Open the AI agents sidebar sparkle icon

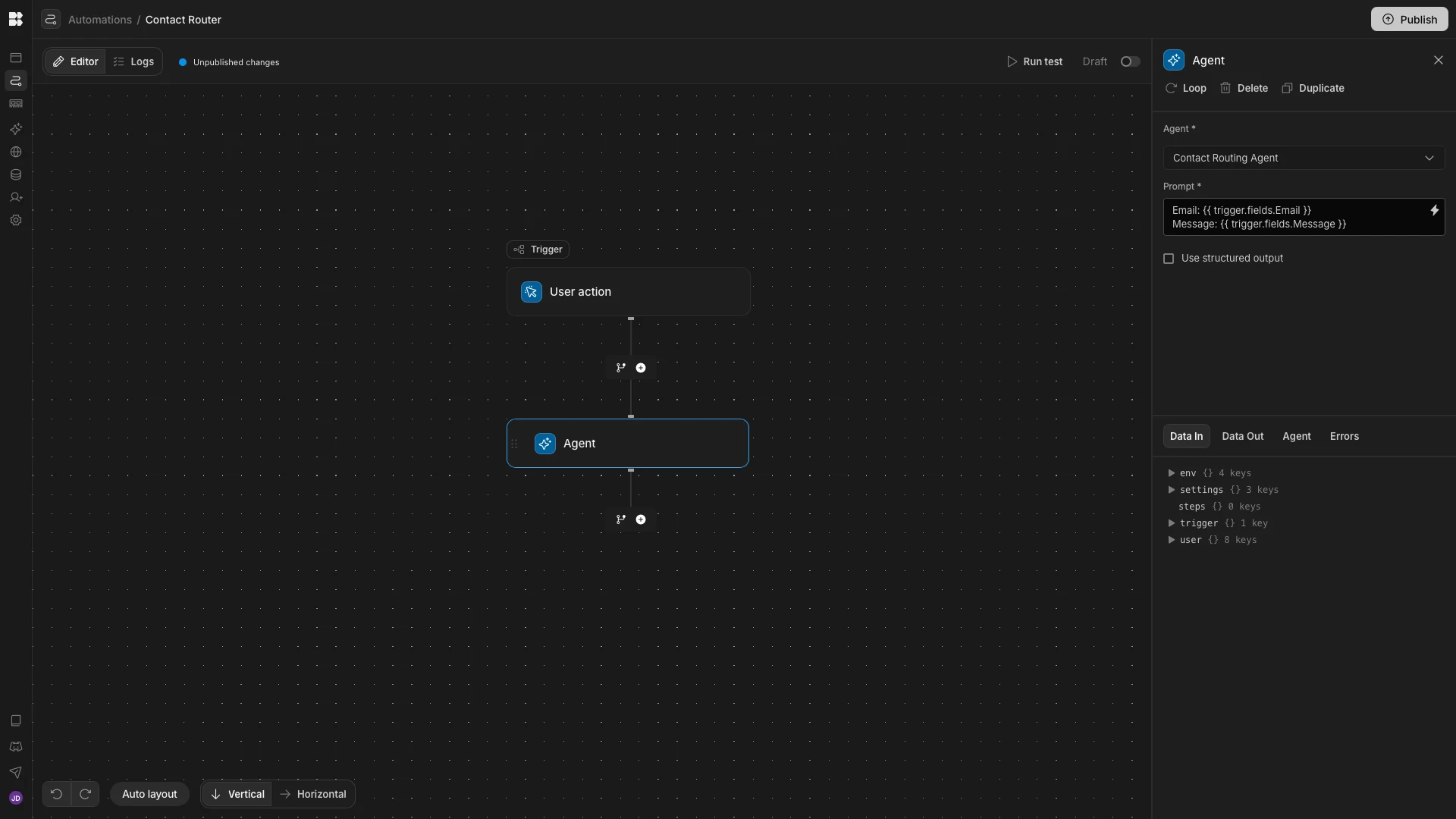pyautogui.click(x=16, y=129)
